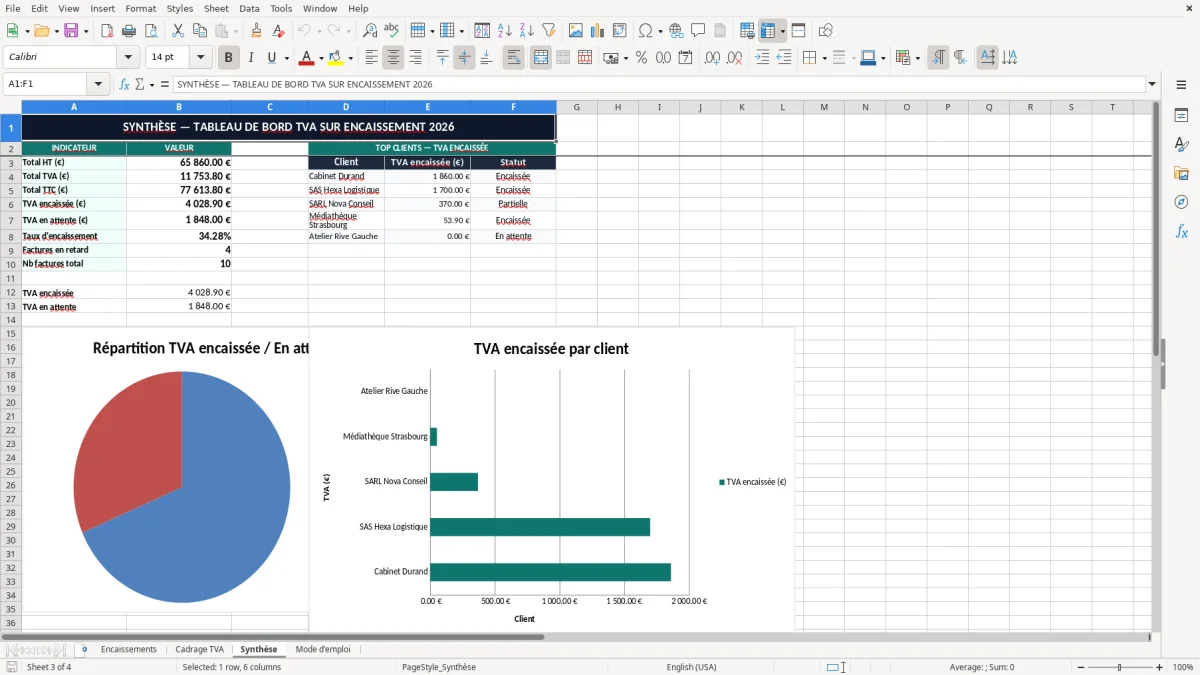Image resolution: width=1200 pixels, height=675 pixels.
Task: Adjust the zoom slider in status bar
Action: point(1118,667)
